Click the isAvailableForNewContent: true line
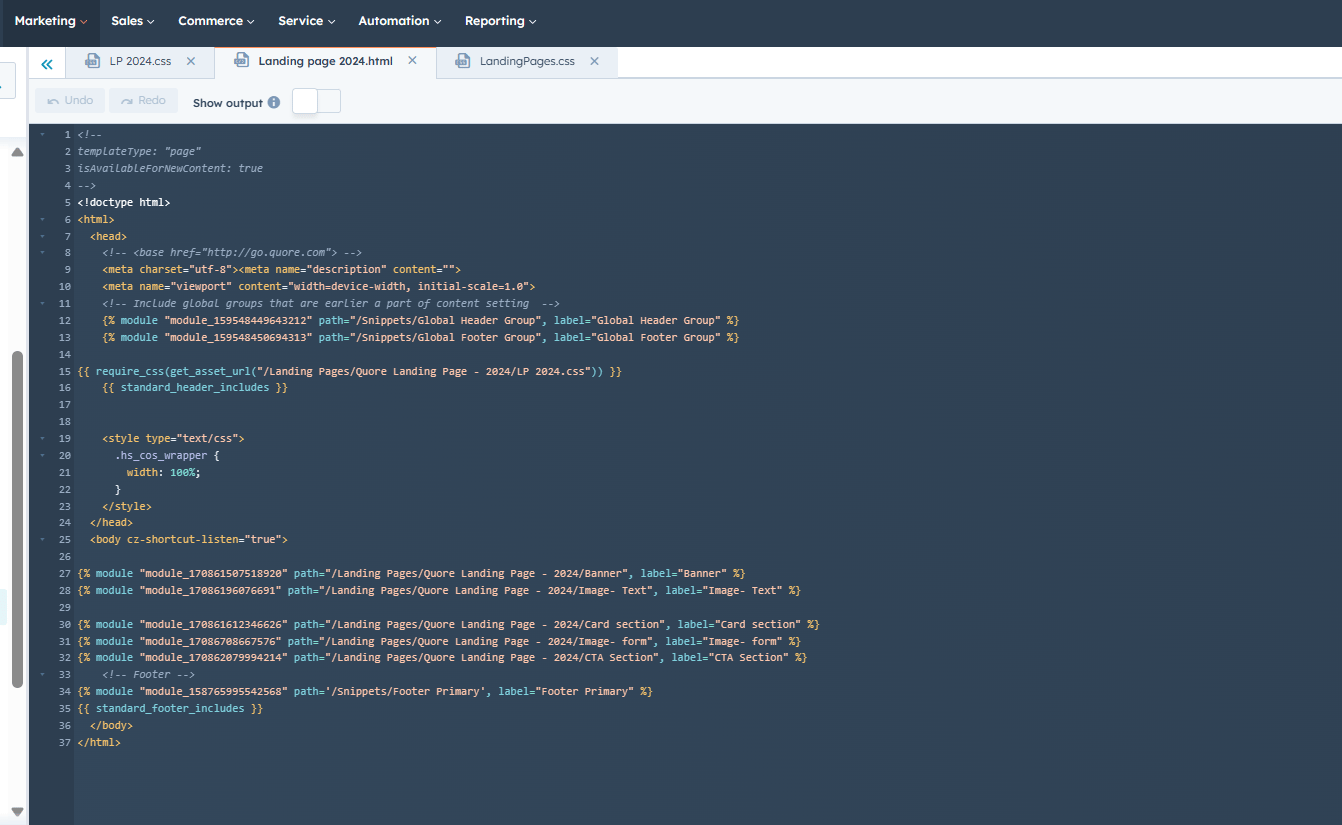The image size is (1342, 825). [170, 168]
